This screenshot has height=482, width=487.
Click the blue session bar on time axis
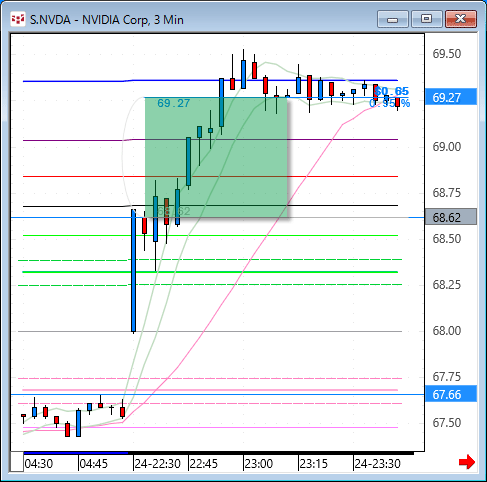[x=76, y=453]
